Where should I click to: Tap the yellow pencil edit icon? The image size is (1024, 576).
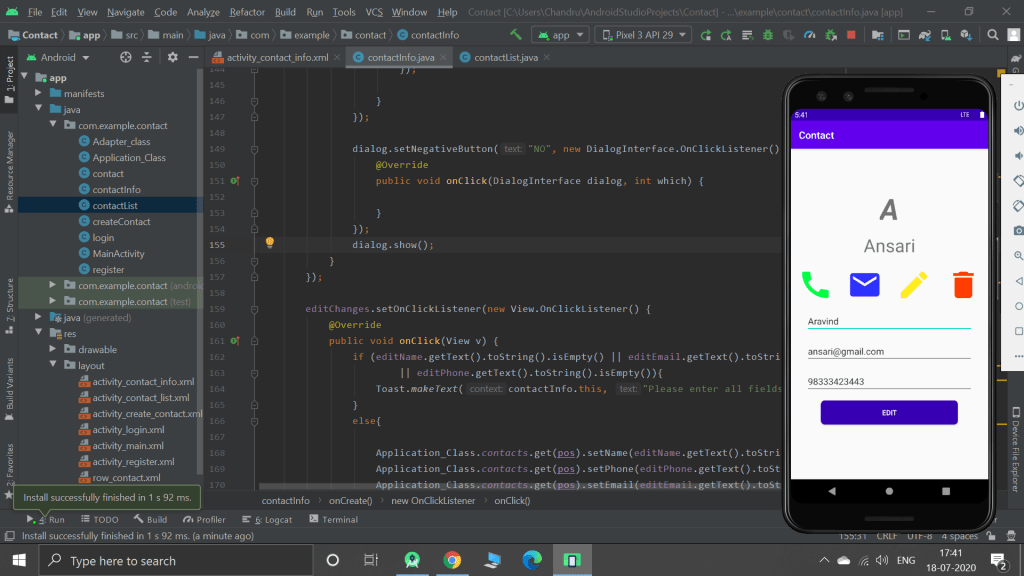pos(914,285)
